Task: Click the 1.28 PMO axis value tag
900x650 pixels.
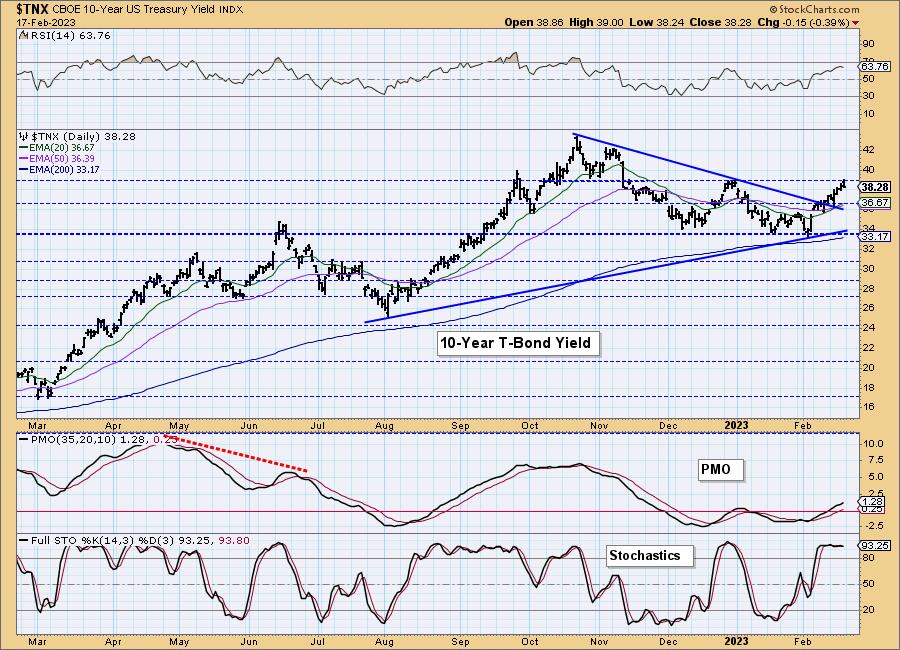Action: (x=873, y=502)
